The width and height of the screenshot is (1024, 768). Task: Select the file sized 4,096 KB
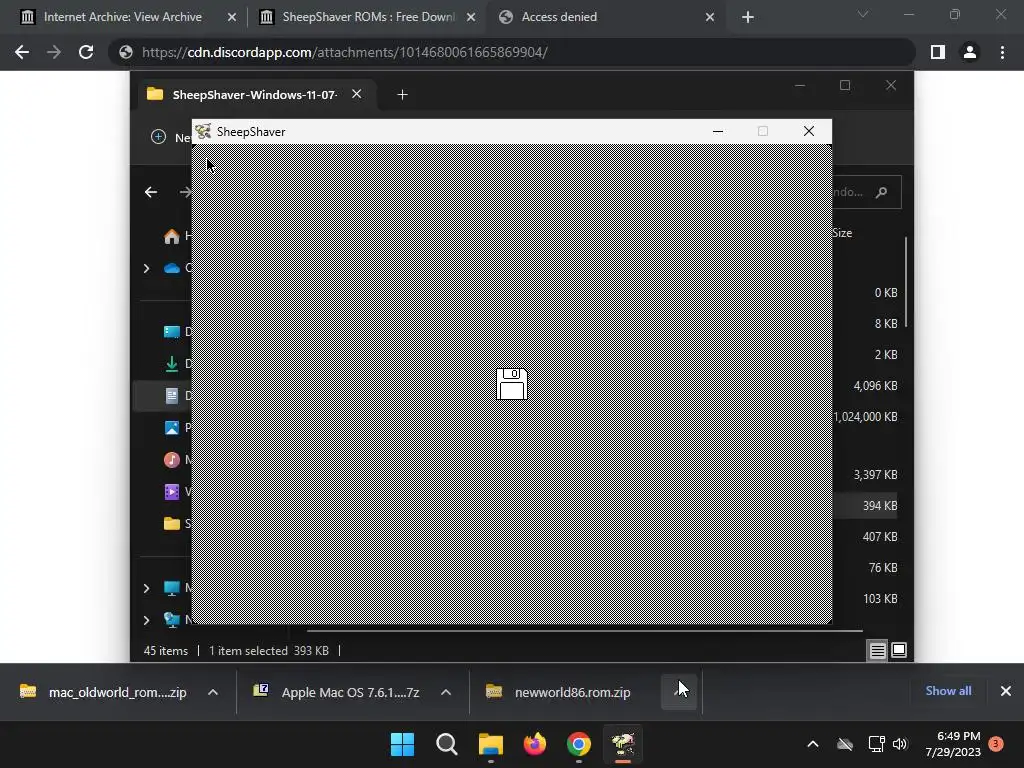[x=875, y=386]
